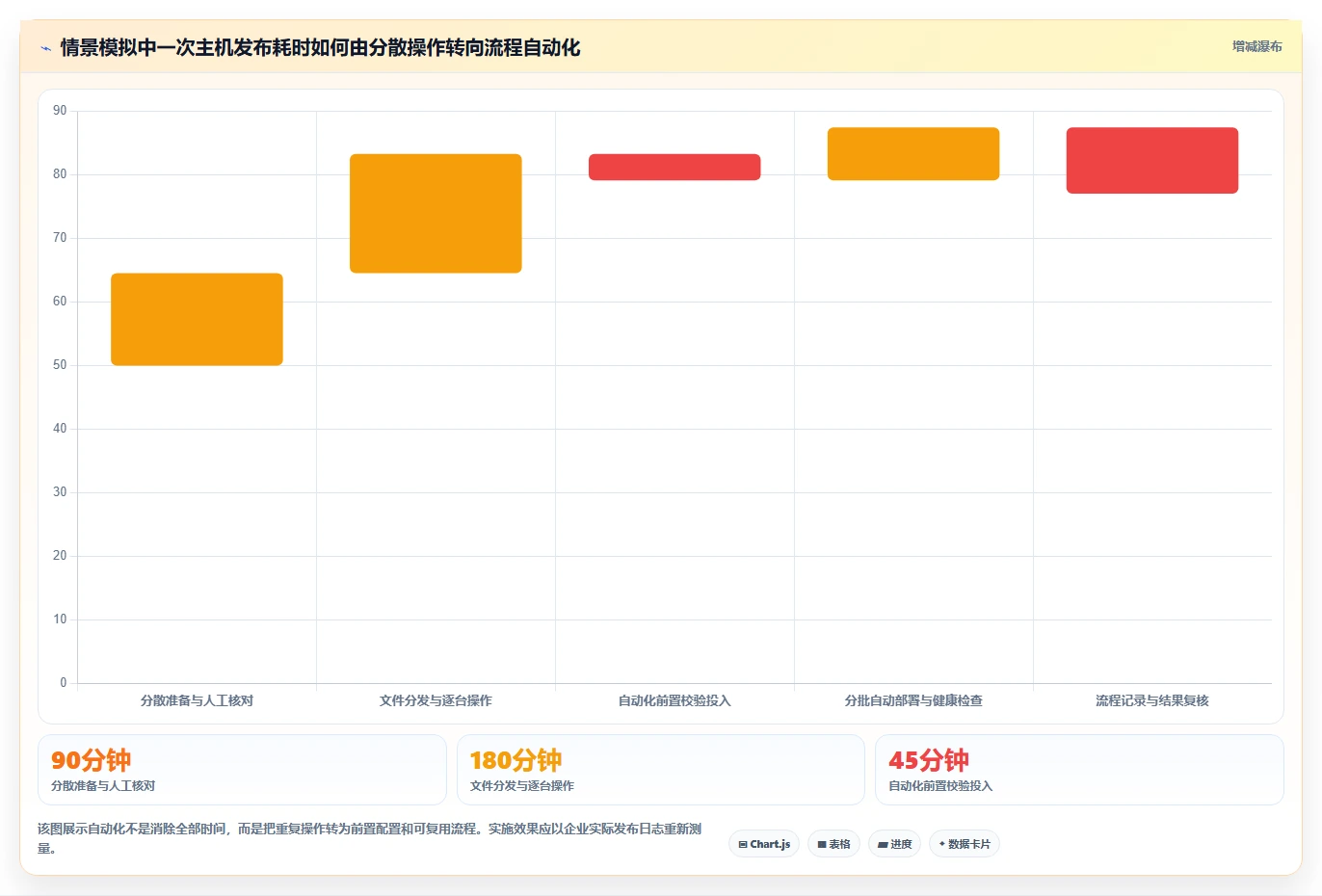Click the x-axis label 文件分发与逐台操作

click(x=436, y=700)
